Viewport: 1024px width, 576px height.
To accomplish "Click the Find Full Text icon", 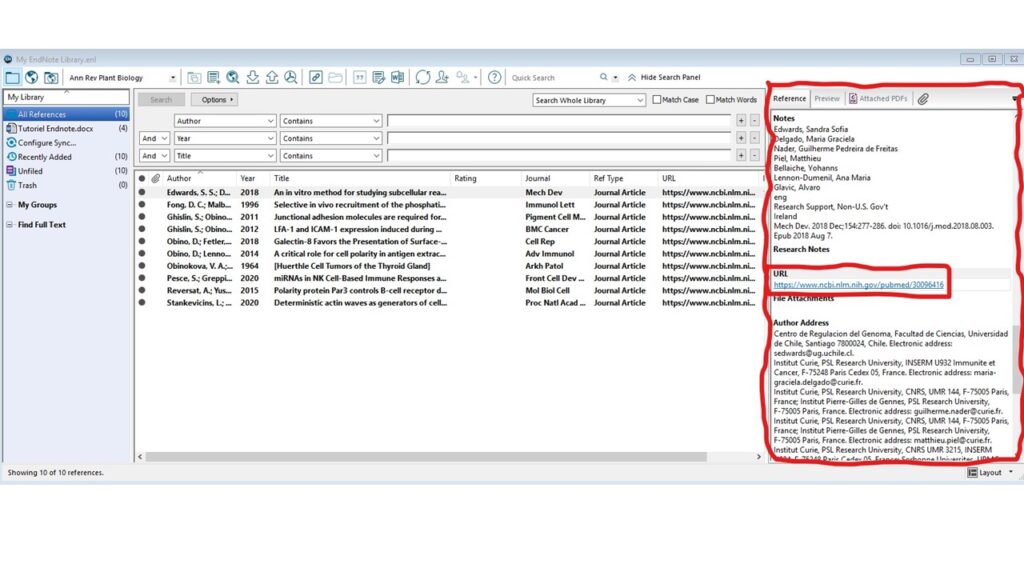I will [290, 77].
